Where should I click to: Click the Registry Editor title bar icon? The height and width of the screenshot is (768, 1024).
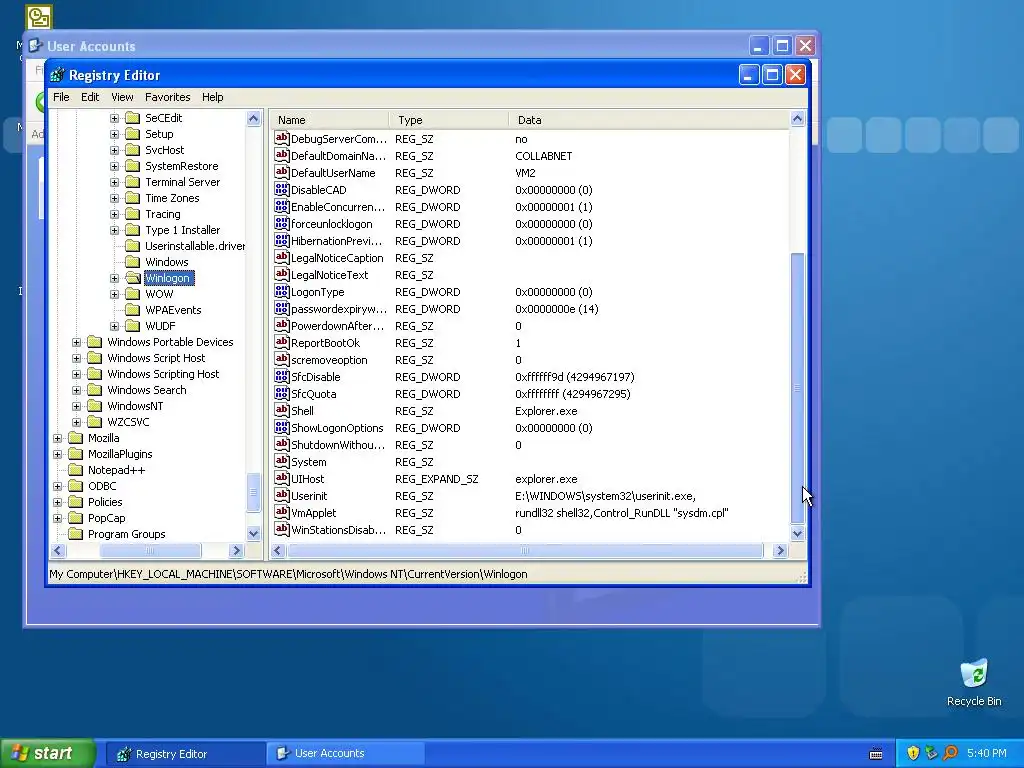coord(57,75)
